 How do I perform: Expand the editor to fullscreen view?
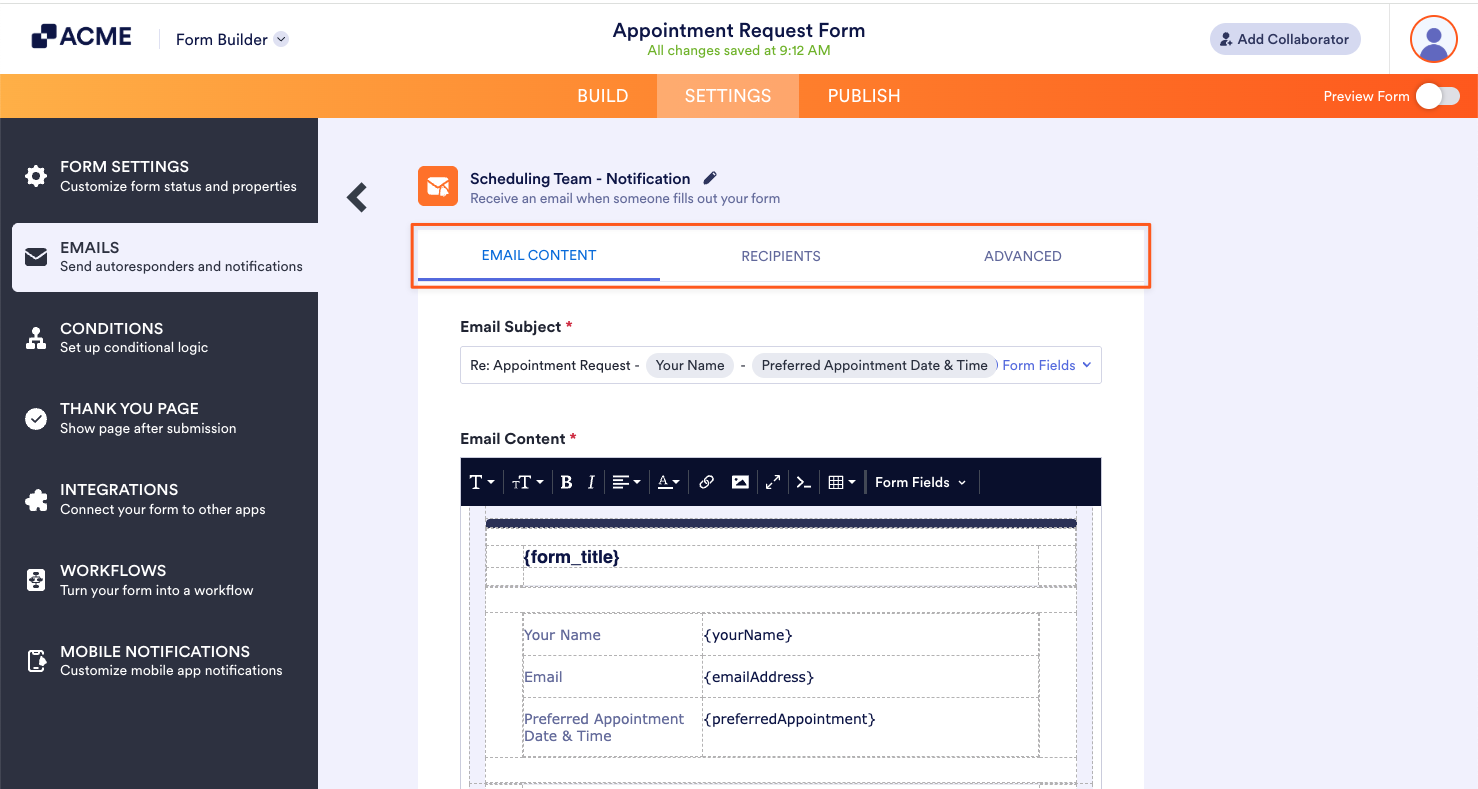click(772, 482)
